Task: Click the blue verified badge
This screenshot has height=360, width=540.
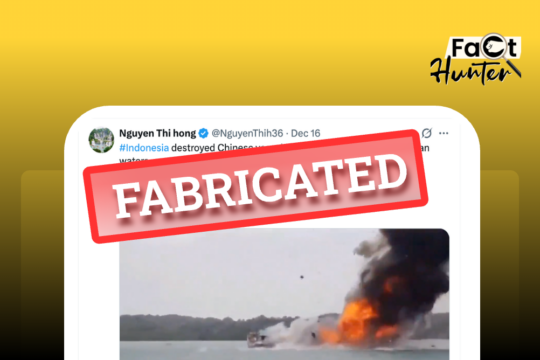Action: coord(204,133)
